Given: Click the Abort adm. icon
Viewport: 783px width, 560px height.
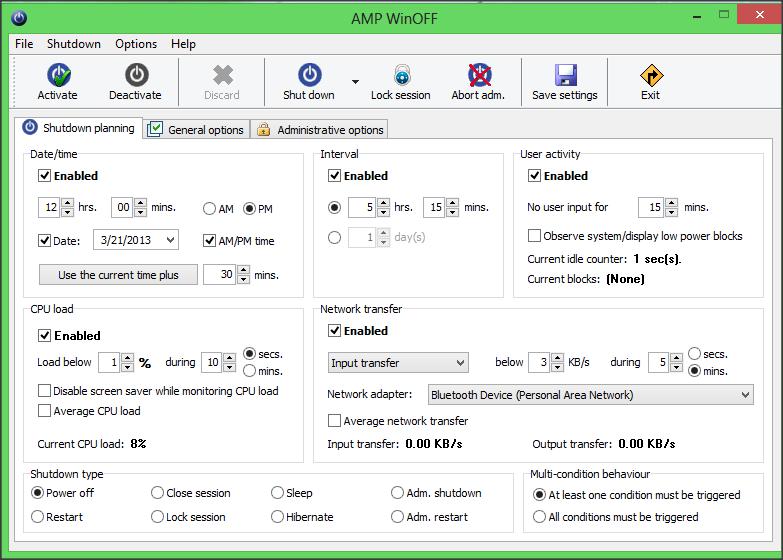Looking at the screenshot, I should (x=479, y=75).
